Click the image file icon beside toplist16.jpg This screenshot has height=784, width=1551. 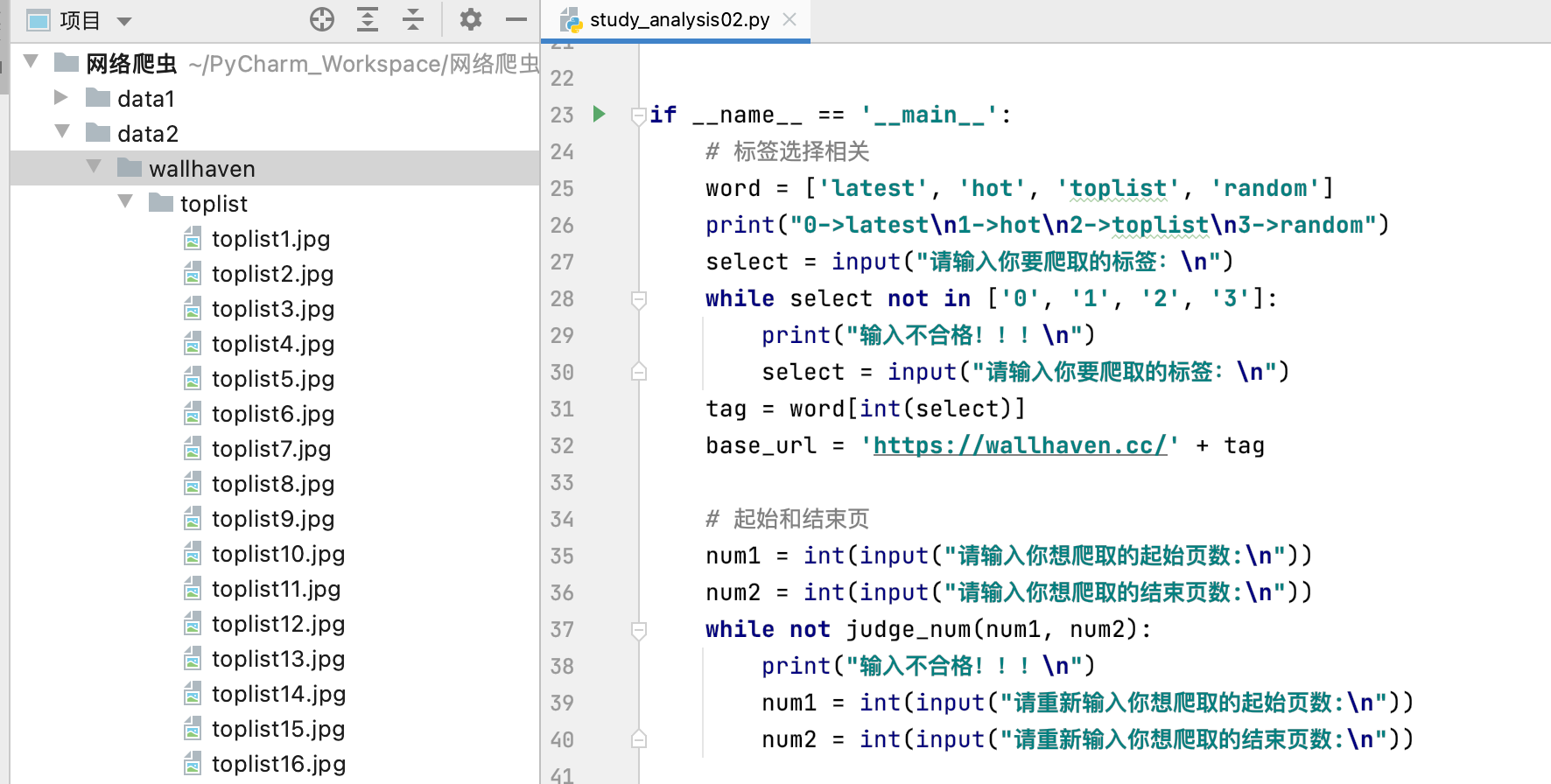pyautogui.click(x=193, y=764)
